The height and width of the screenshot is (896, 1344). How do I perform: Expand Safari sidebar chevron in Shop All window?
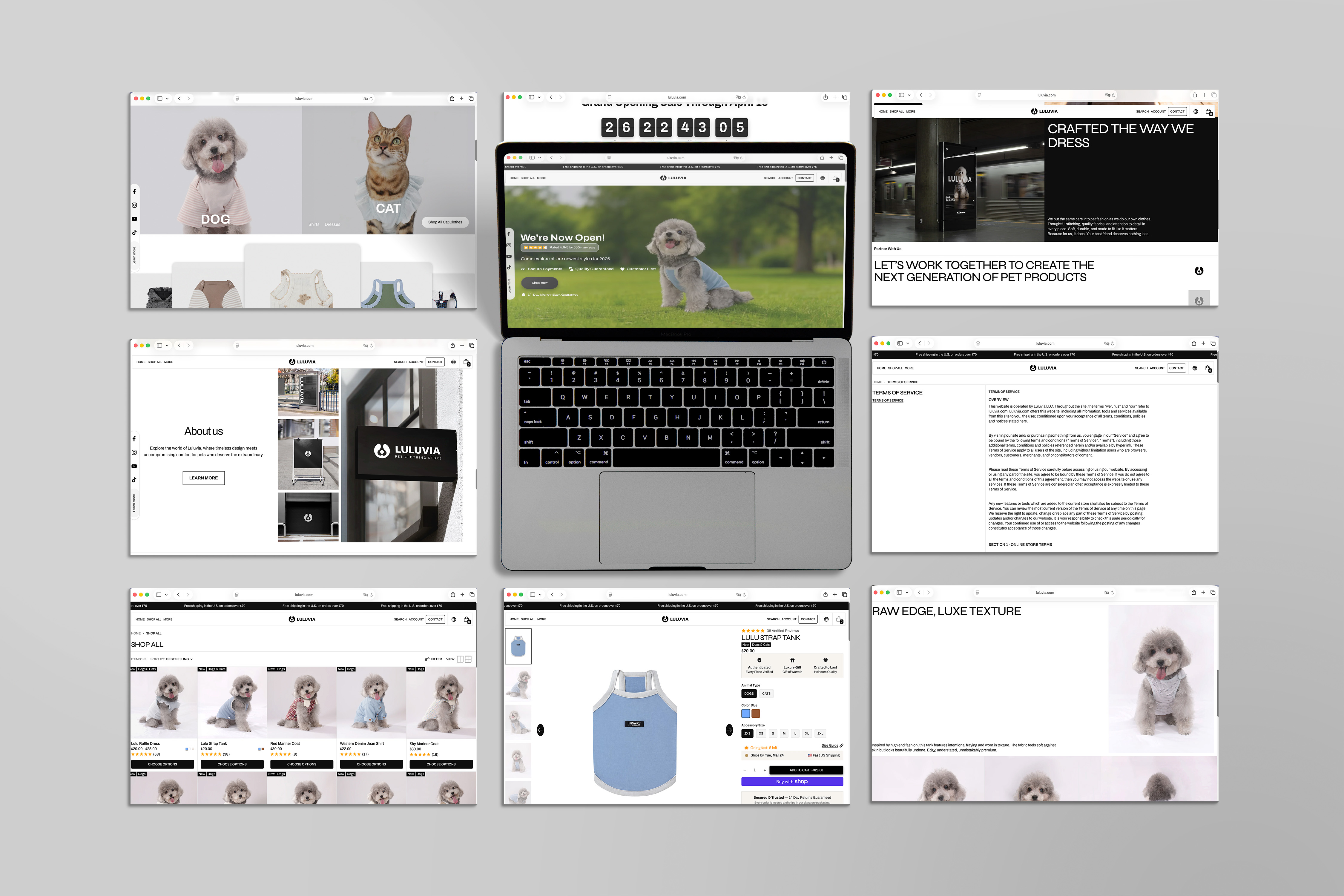click(166, 594)
